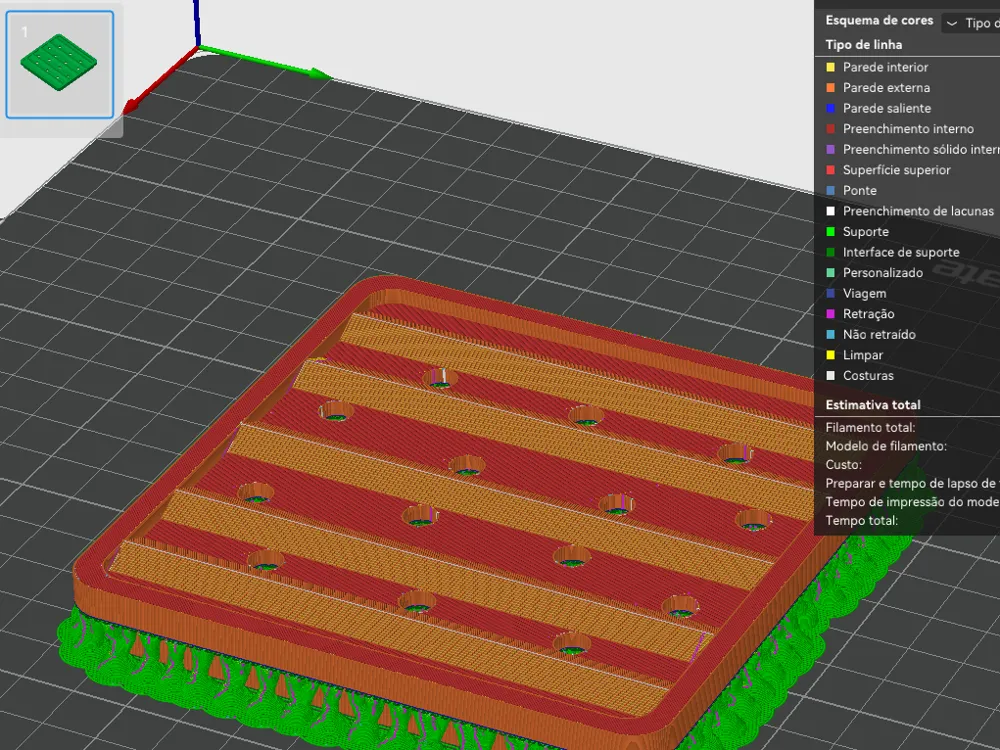Image resolution: width=1000 pixels, height=750 pixels.
Task: Toggle the Ponte line type label
Action: click(x=860, y=190)
